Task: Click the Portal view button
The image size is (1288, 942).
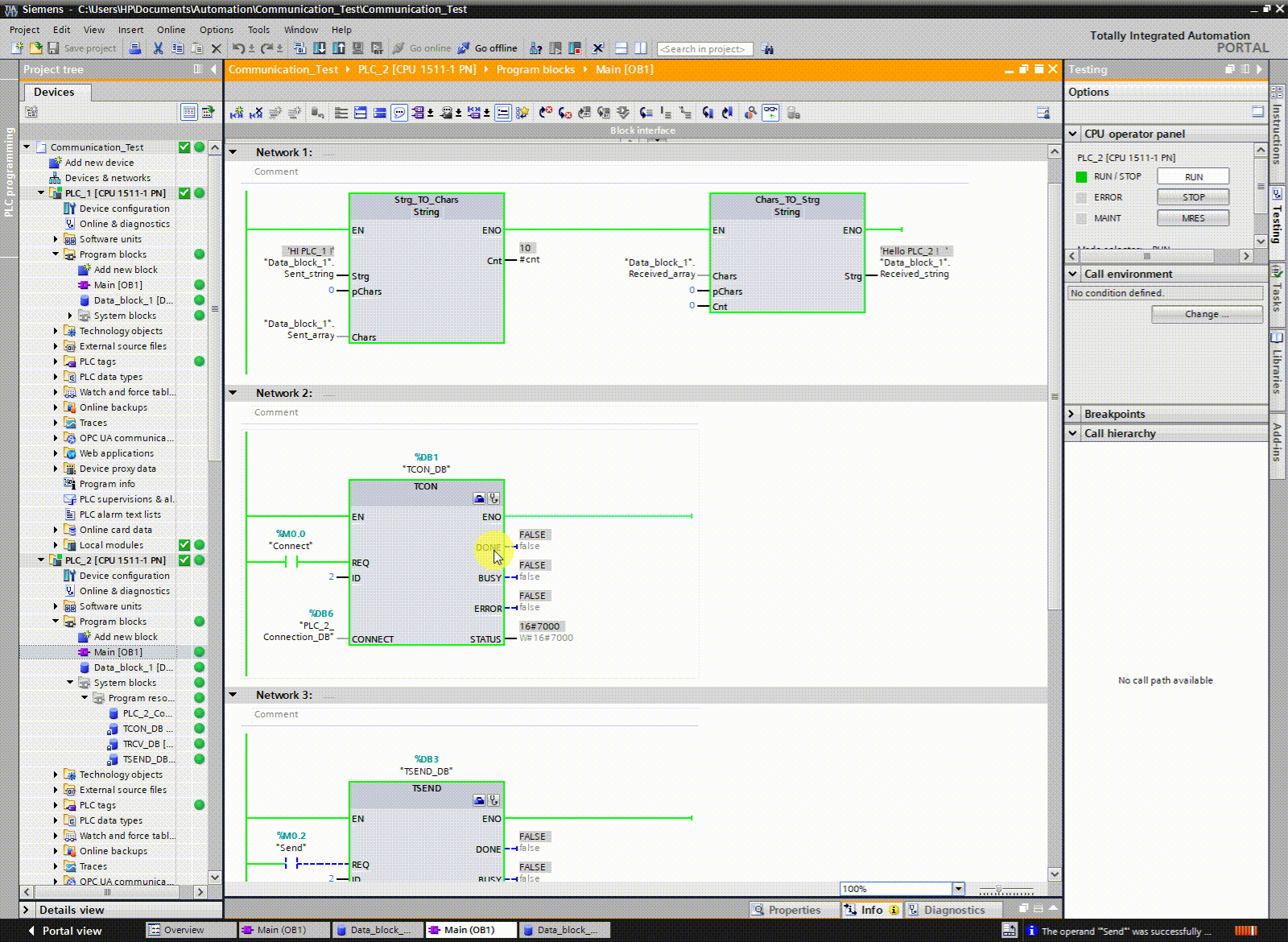Action: (64, 931)
